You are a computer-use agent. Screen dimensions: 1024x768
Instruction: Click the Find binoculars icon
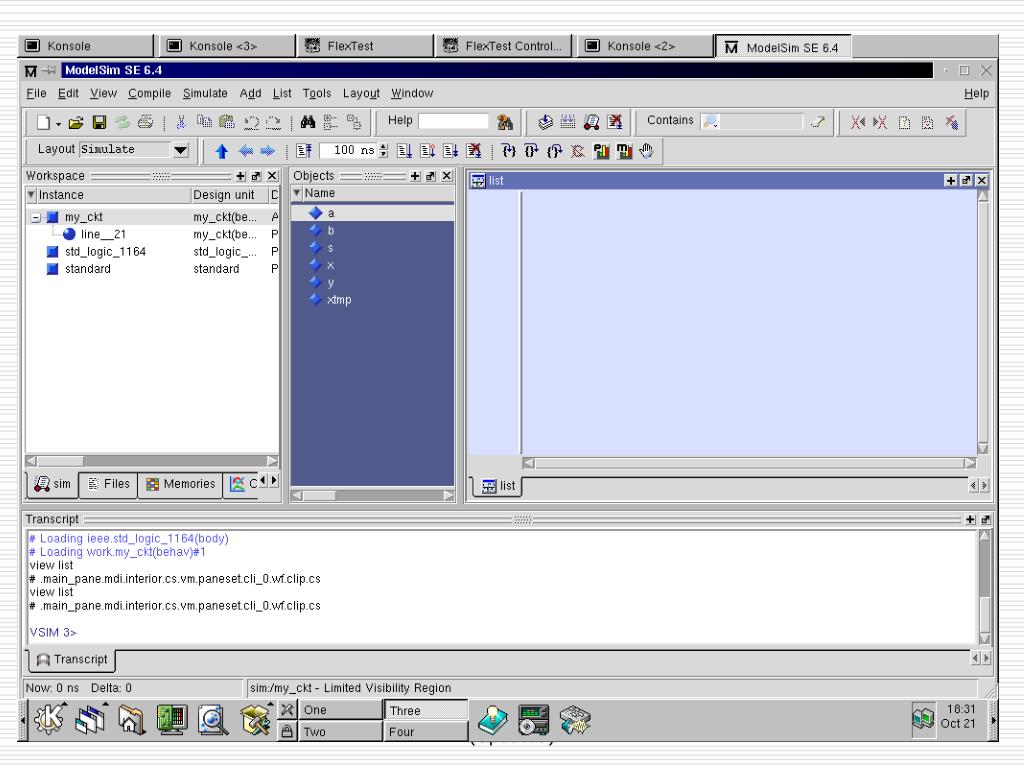point(308,122)
